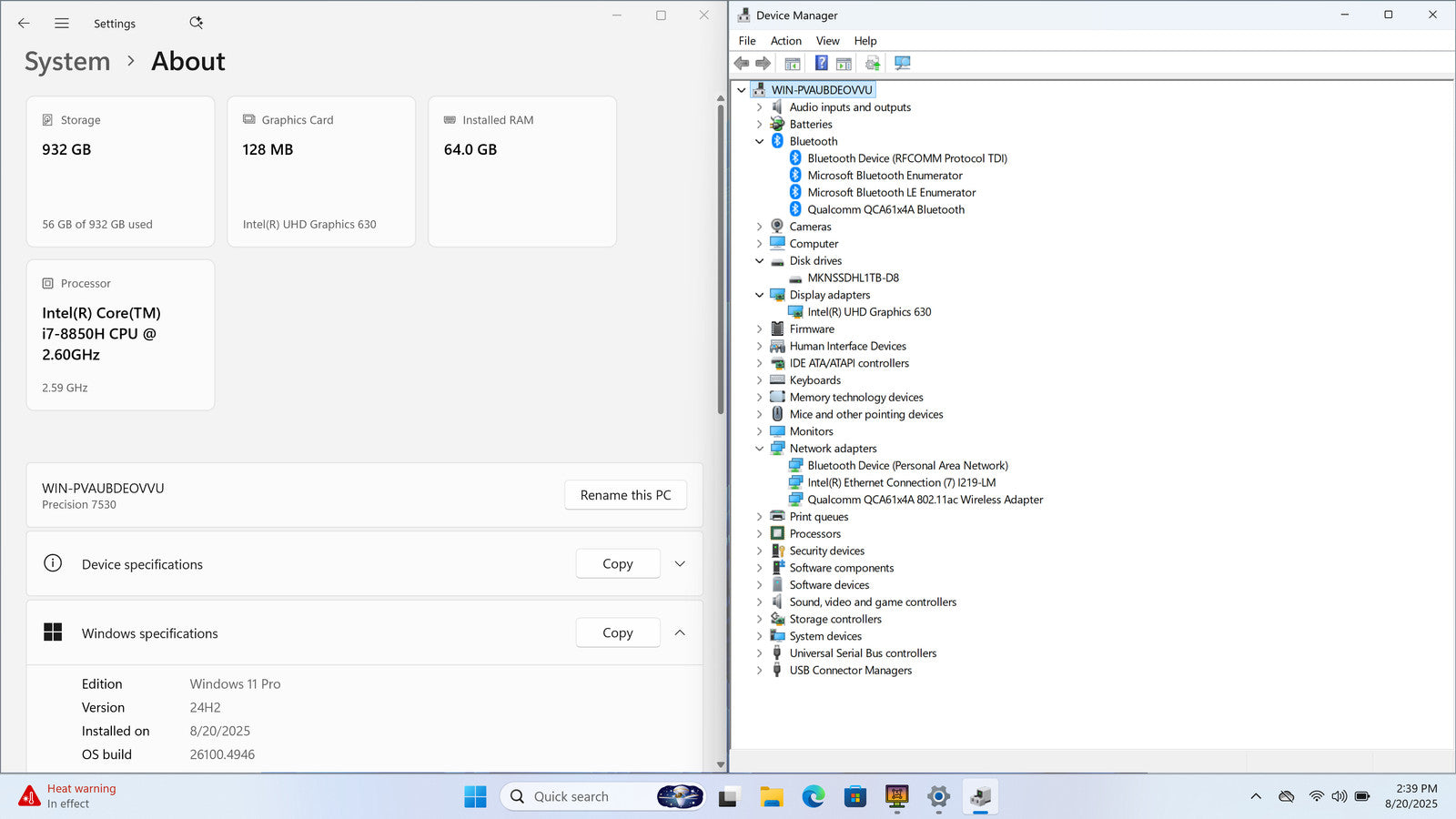Expand the Cameras device category
This screenshot has width=1456, height=819.
[760, 227]
